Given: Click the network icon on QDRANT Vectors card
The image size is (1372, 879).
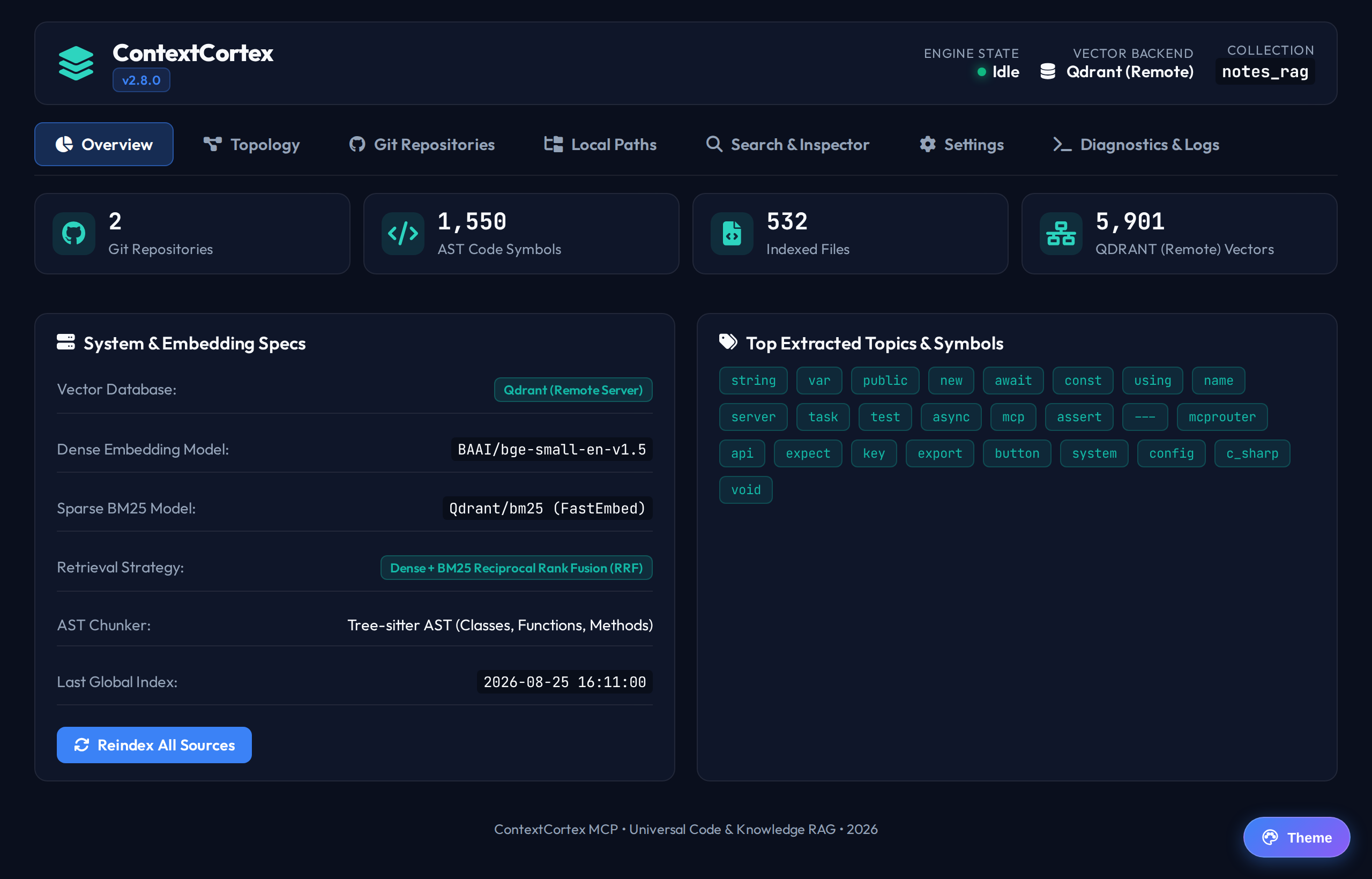Looking at the screenshot, I should pos(1061,234).
